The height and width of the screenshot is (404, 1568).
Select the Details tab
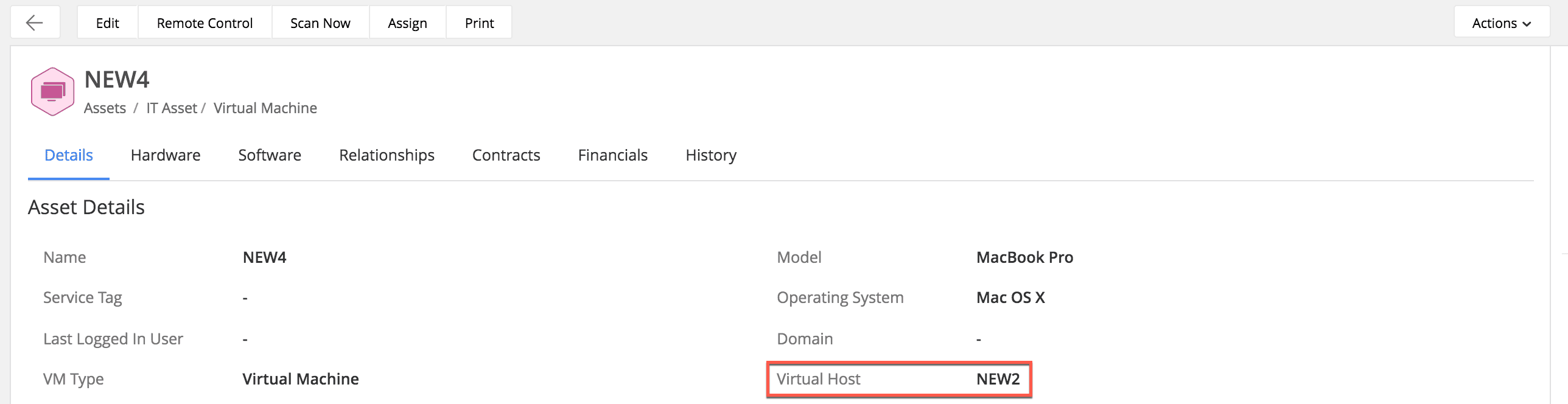pyautogui.click(x=69, y=155)
